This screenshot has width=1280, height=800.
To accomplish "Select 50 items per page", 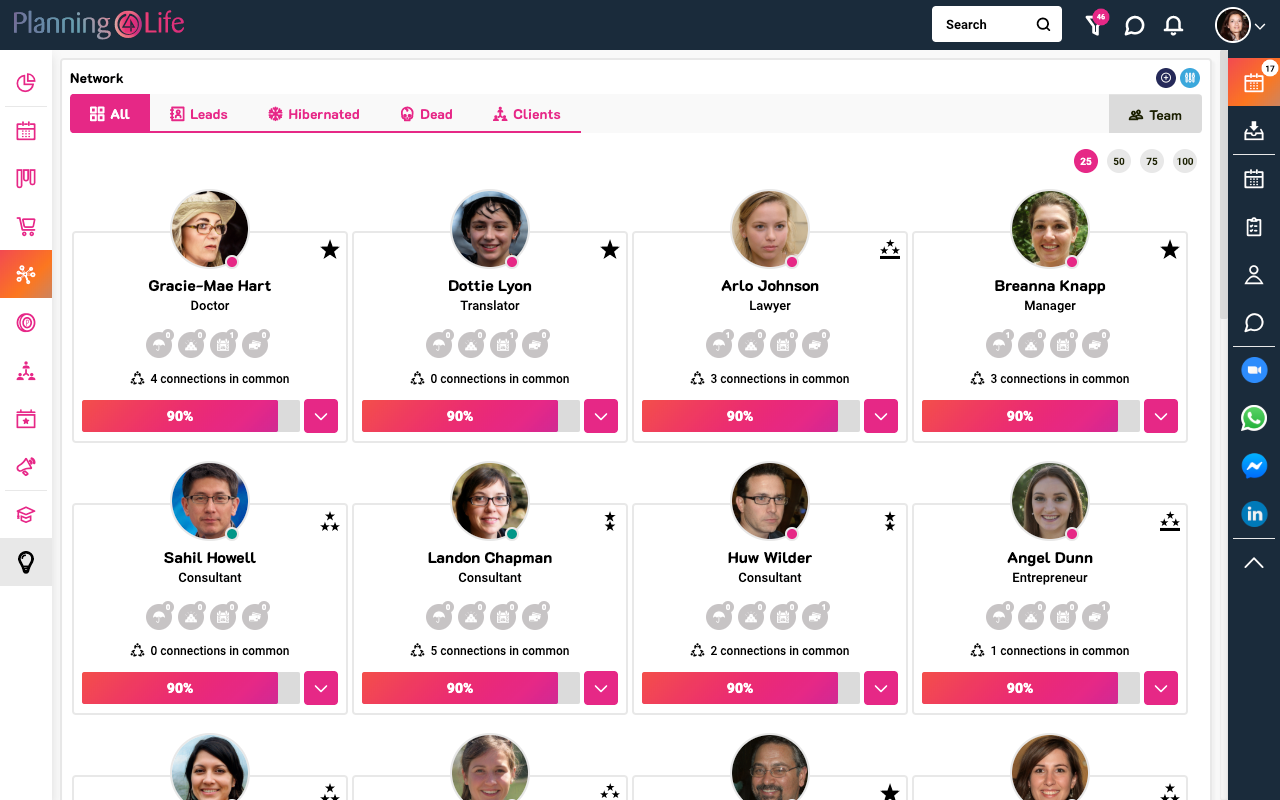I will pyautogui.click(x=1119, y=161).
